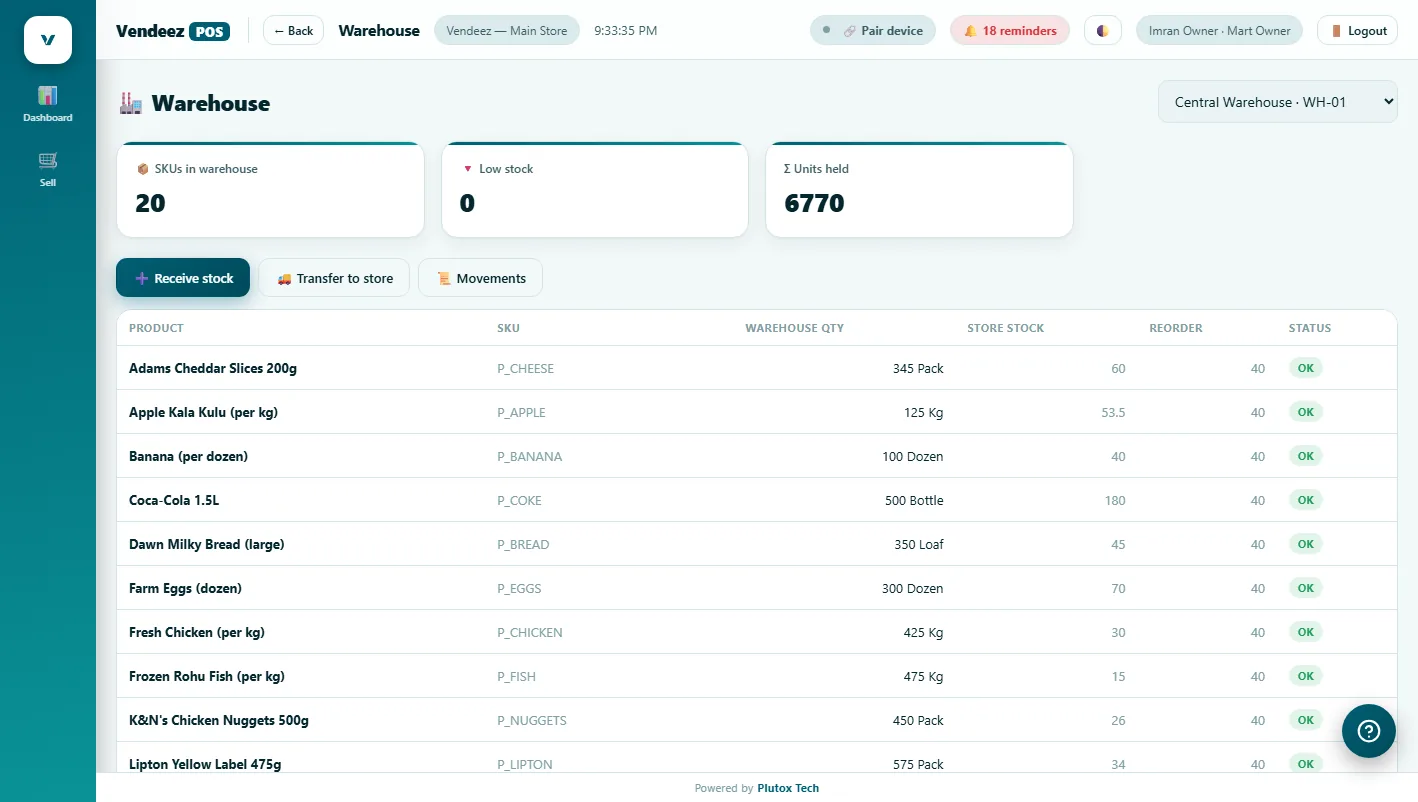Click the P_BREAD SKU cell
The width and height of the screenshot is (1418, 802).
523,544
